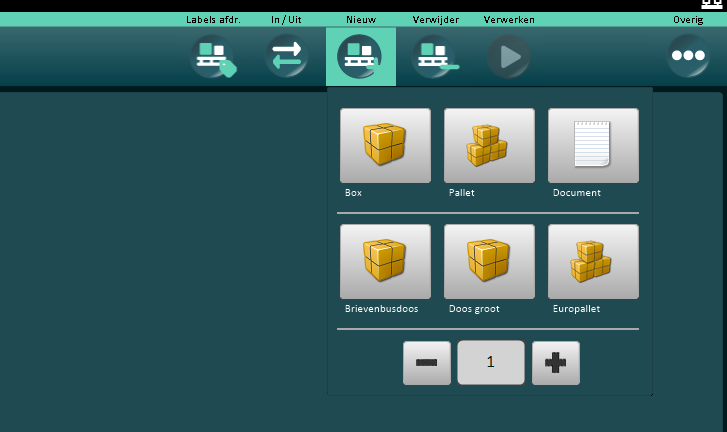Click the network icon in top-right corner

coord(712,5)
